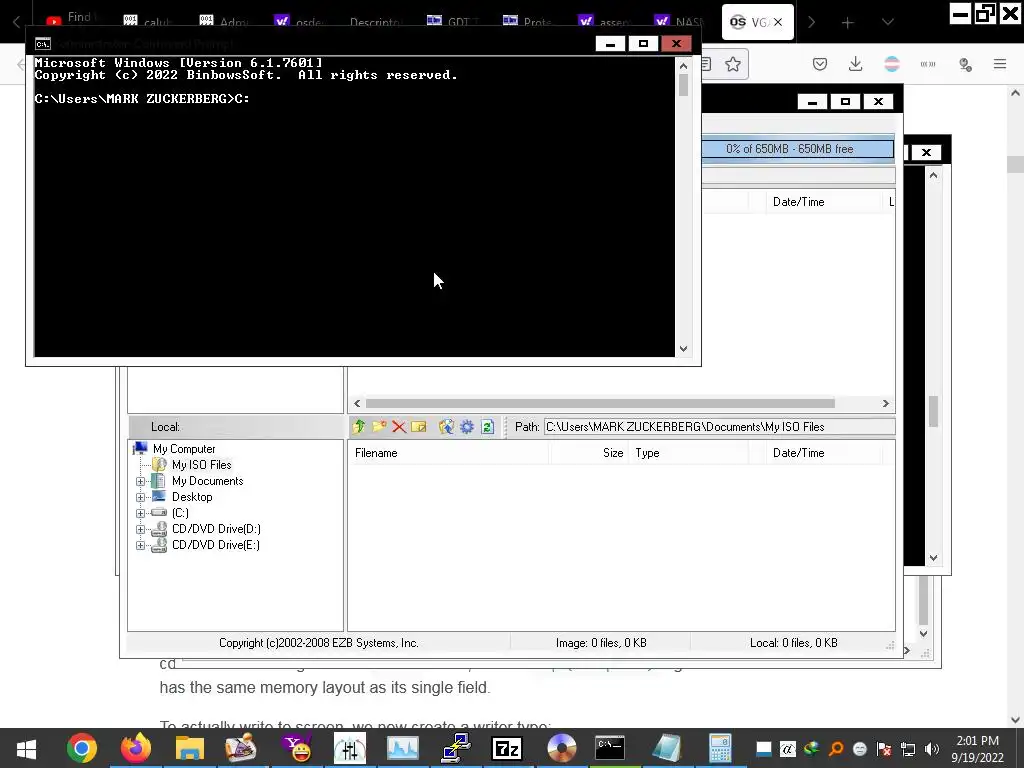
Task: Open the PuTTY taskbar icon
Action: tap(456, 748)
